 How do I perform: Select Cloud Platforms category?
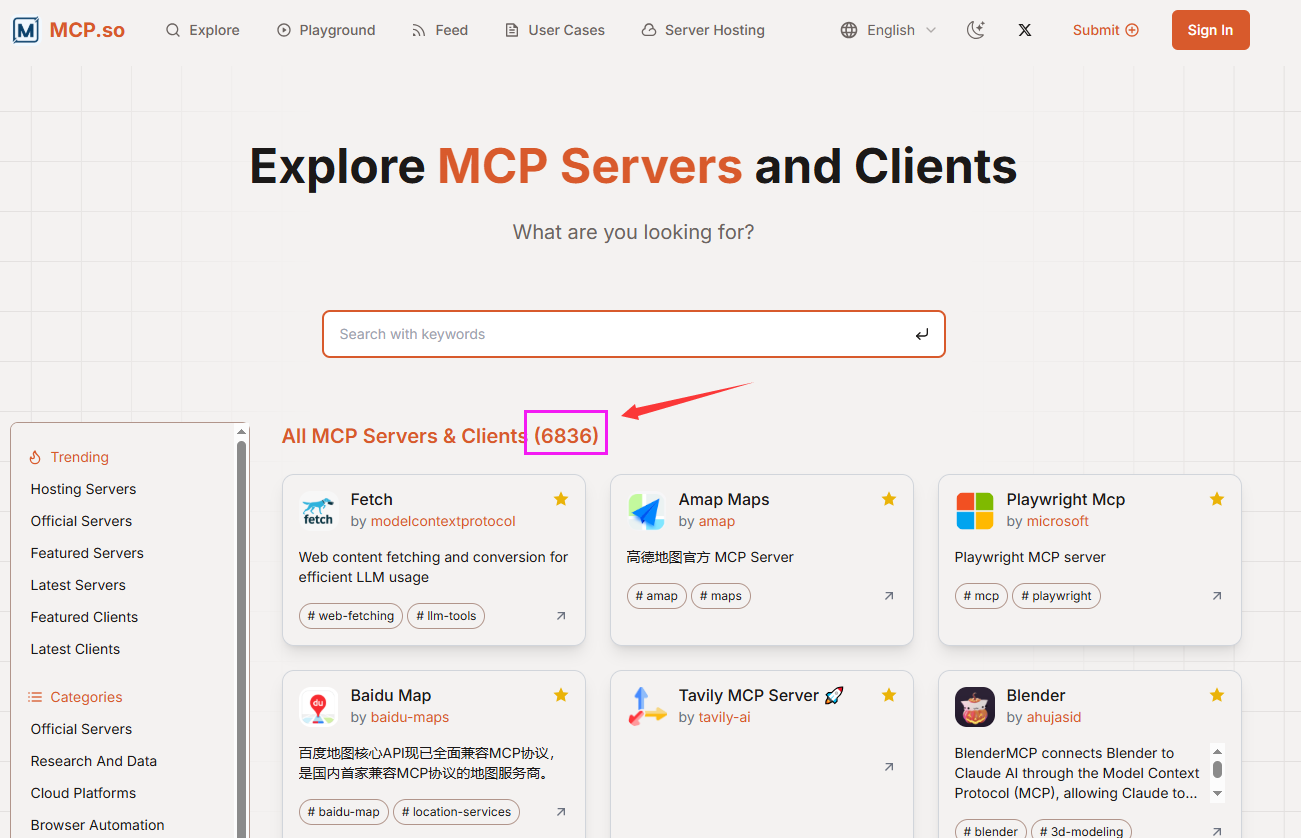pyautogui.click(x=83, y=793)
